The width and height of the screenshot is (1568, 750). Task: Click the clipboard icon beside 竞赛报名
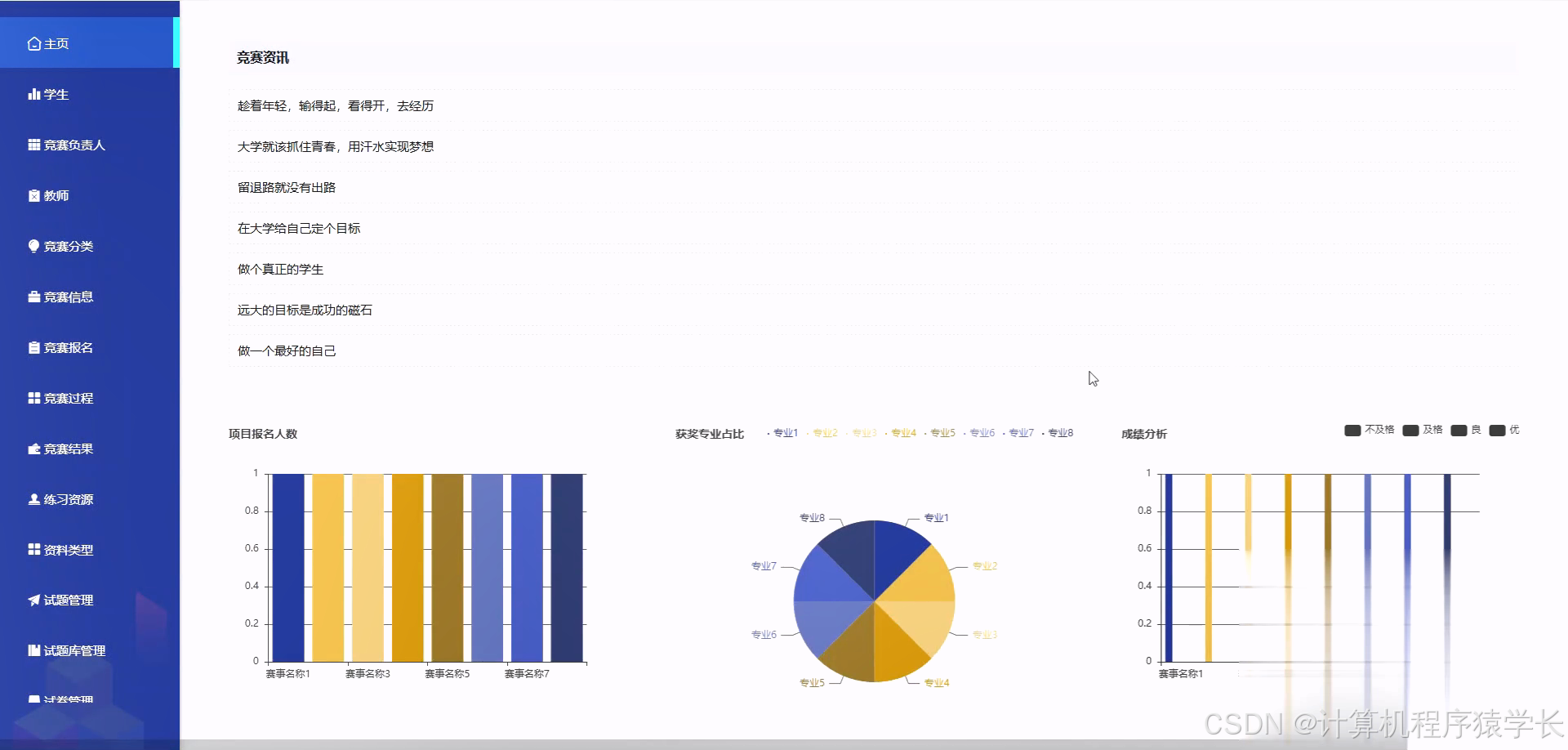pos(33,347)
